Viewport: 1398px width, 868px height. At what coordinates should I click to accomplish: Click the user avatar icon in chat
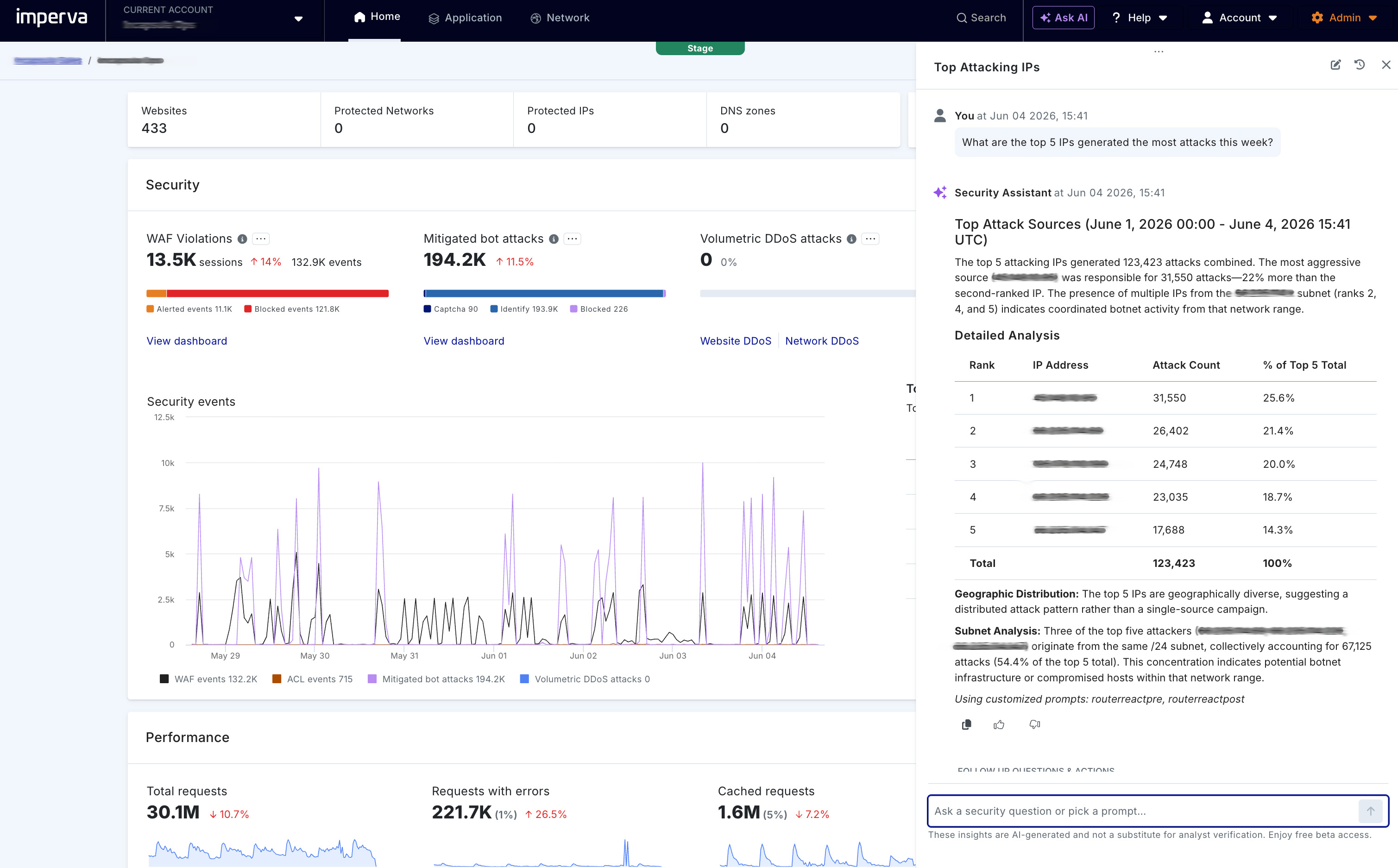[x=940, y=115]
